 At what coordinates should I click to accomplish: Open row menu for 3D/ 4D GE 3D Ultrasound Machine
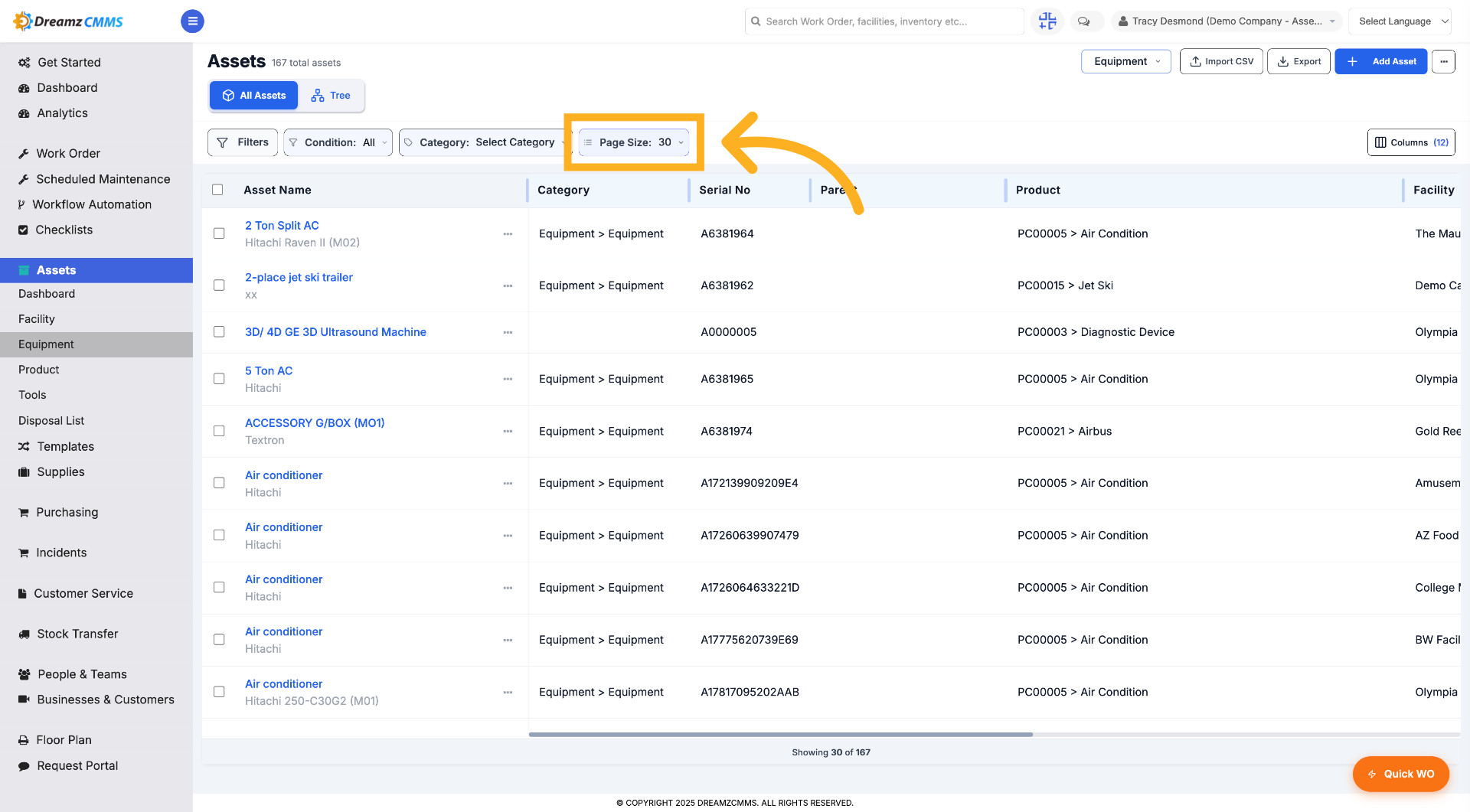tap(508, 332)
